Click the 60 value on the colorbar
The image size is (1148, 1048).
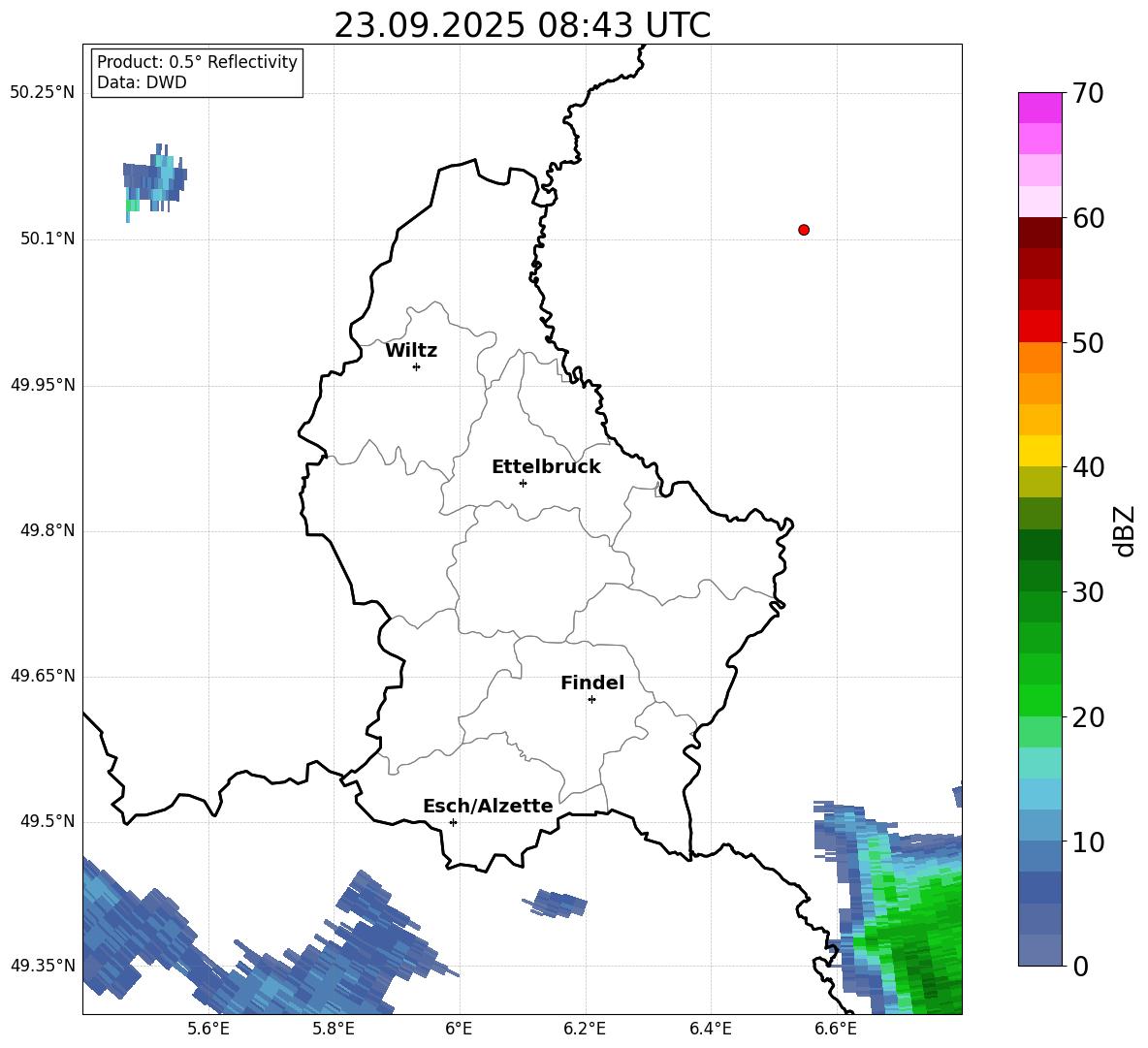click(1088, 218)
